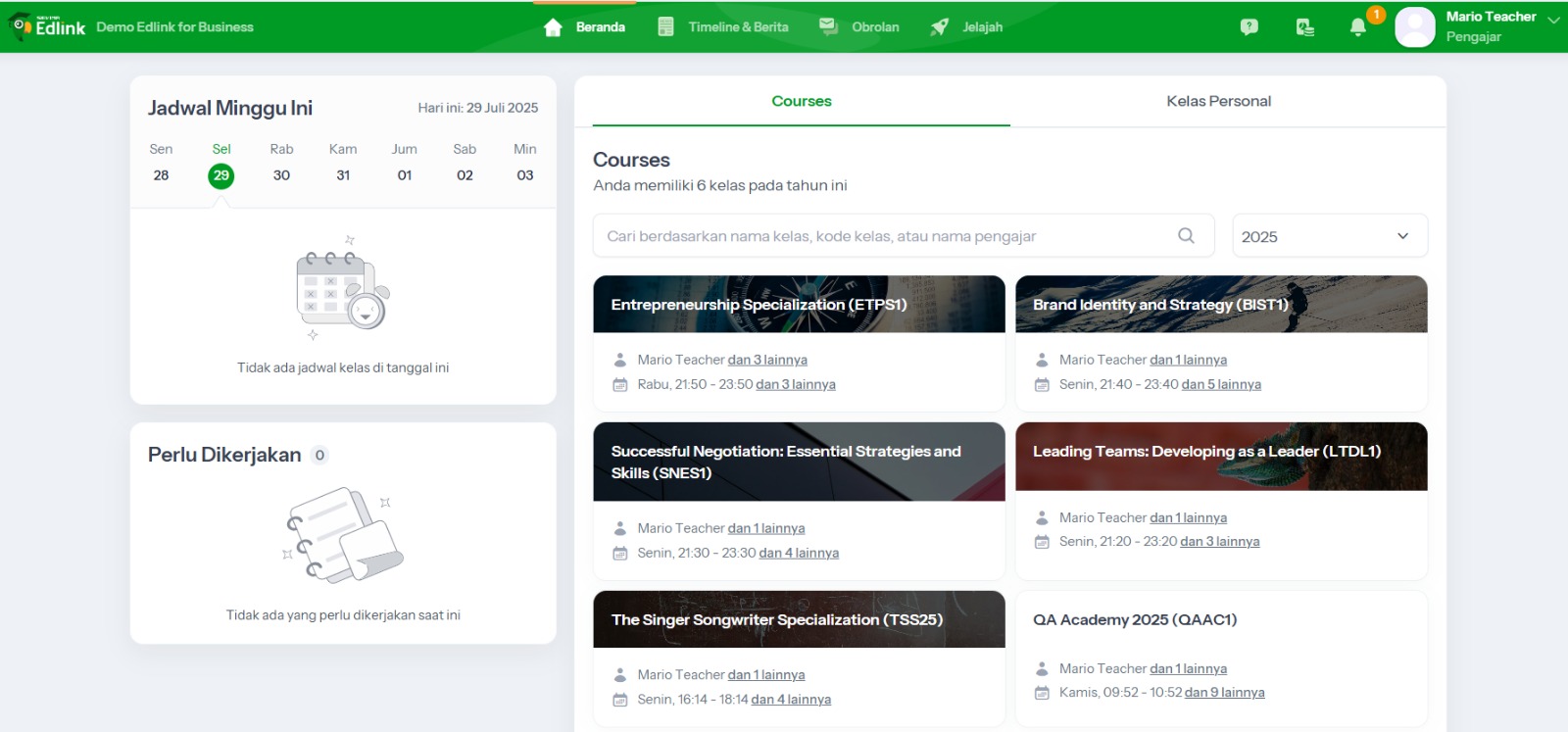Click Mario Teacher's profile avatar
This screenshot has height=732, width=1568.
tap(1414, 27)
